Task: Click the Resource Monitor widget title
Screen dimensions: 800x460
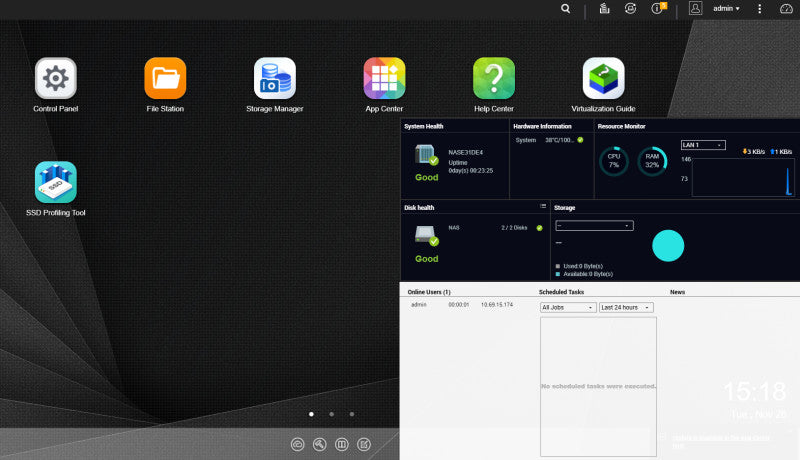Action: (x=621, y=126)
